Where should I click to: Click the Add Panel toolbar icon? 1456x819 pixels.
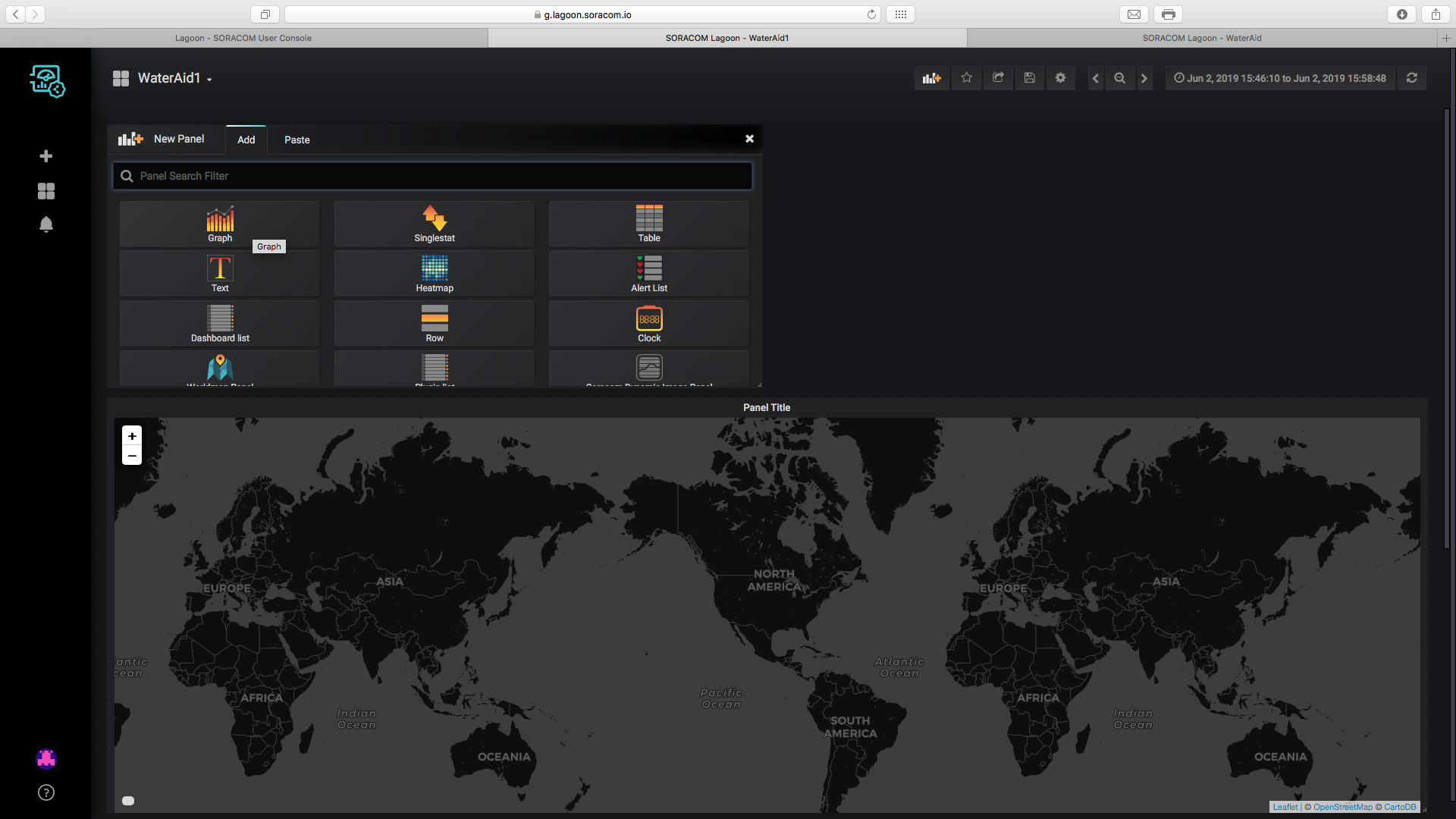931,78
